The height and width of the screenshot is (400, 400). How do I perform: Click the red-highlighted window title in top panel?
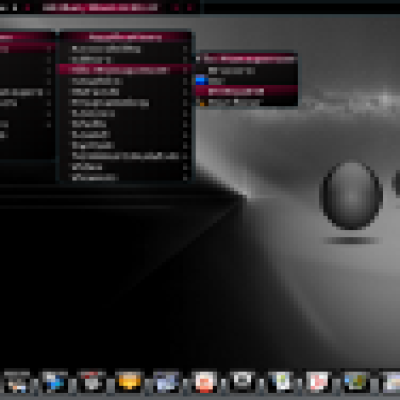click(x=100, y=7)
